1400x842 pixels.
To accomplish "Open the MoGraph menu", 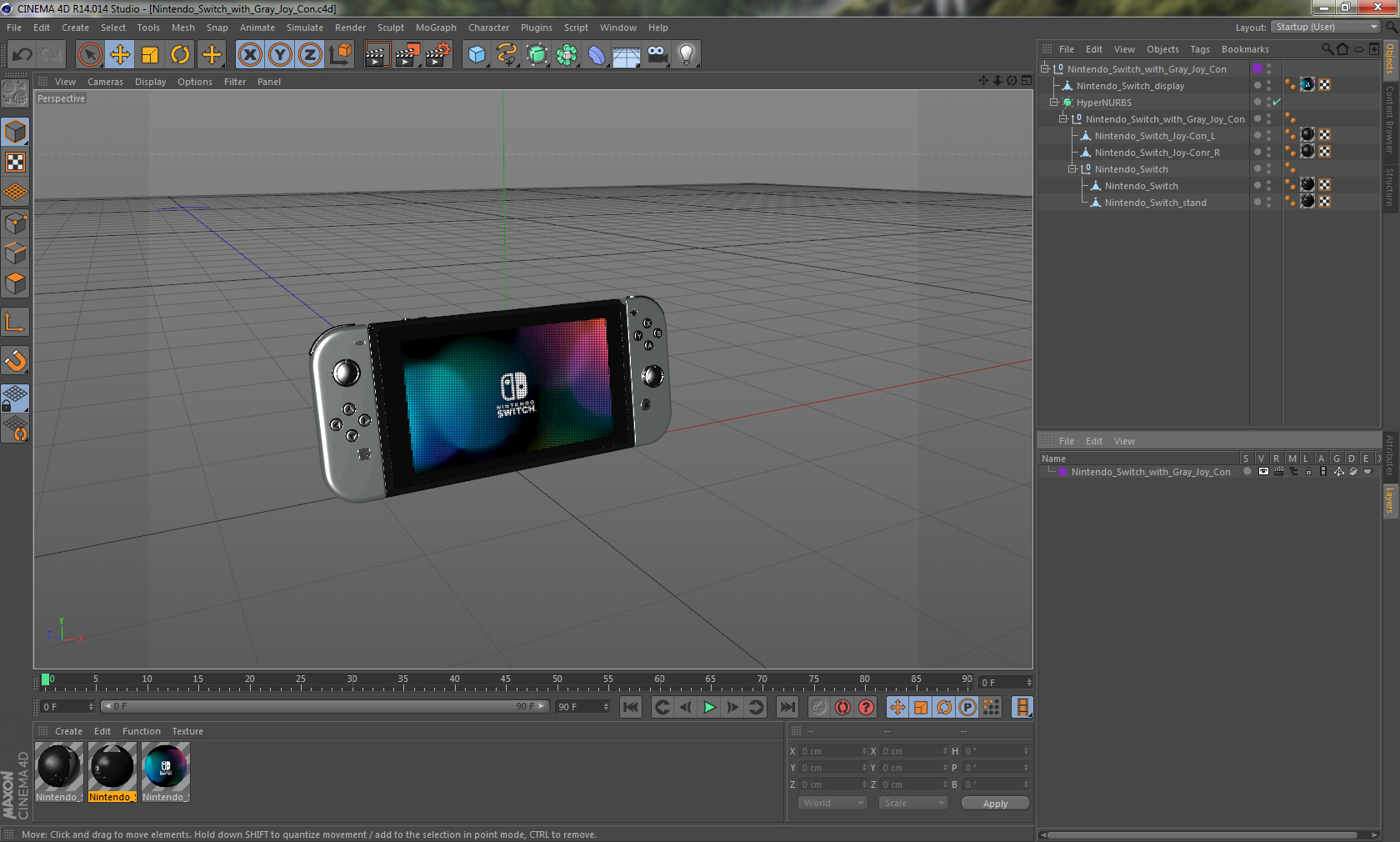I will (436, 28).
